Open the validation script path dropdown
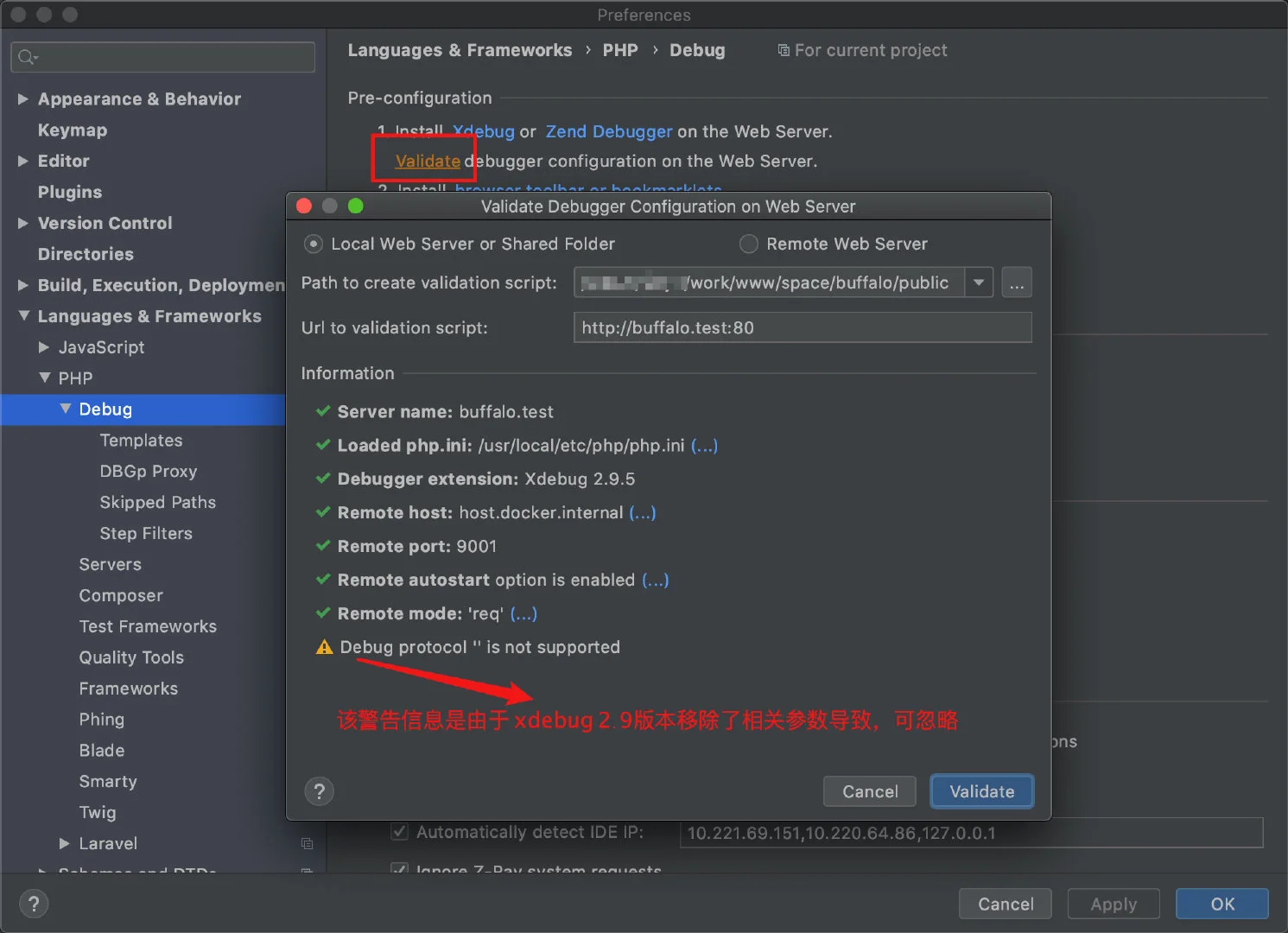The width and height of the screenshot is (1288, 933). tap(979, 283)
